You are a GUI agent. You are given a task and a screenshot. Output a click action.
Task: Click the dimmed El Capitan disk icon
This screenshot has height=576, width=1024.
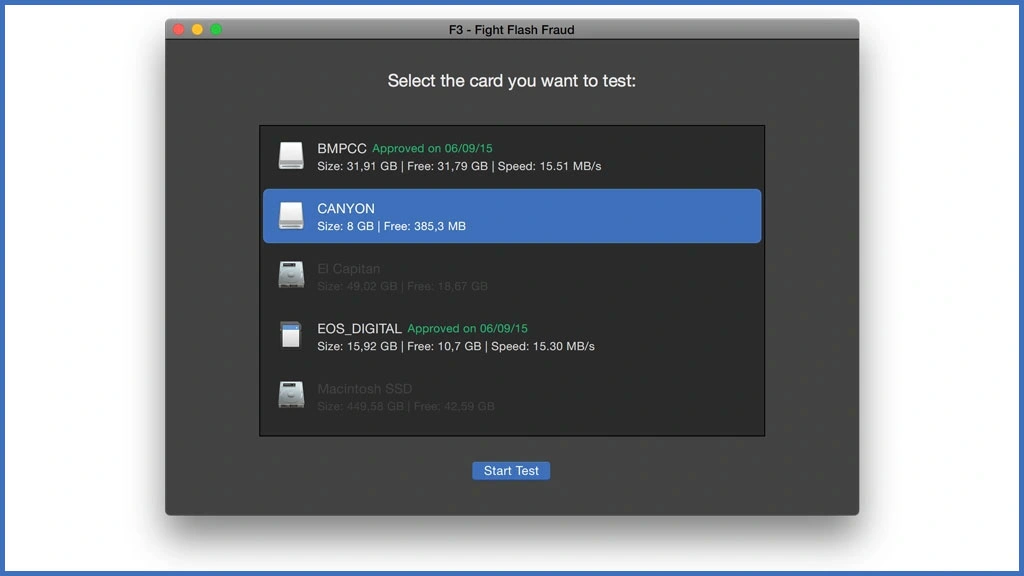click(x=291, y=276)
